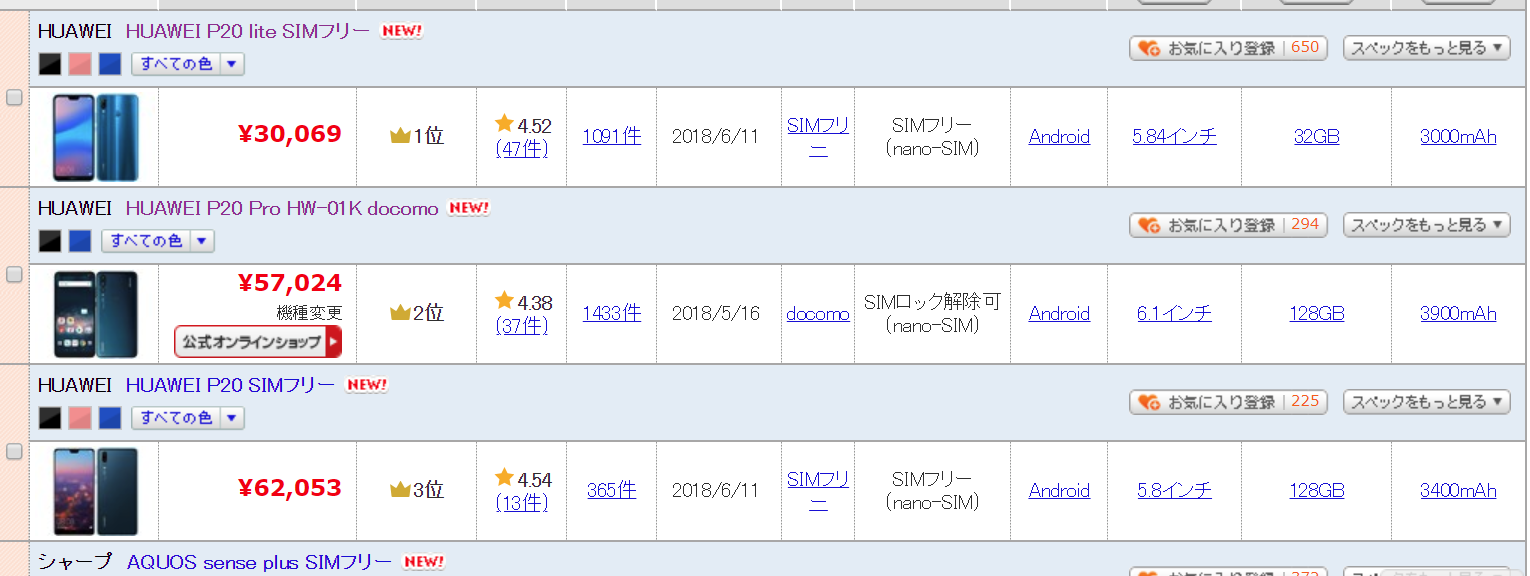The width and height of the screenshot is (1530, 576).
Task: Click the heart favorite icon for P20 Pro
Action: [1149, 225]
